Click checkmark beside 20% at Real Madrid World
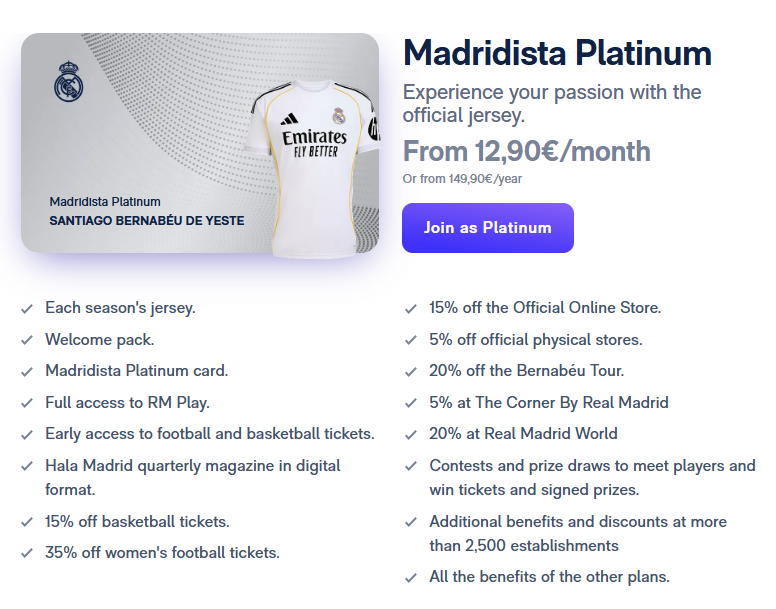Screen dimensions: 776x609 pos(411,435)
